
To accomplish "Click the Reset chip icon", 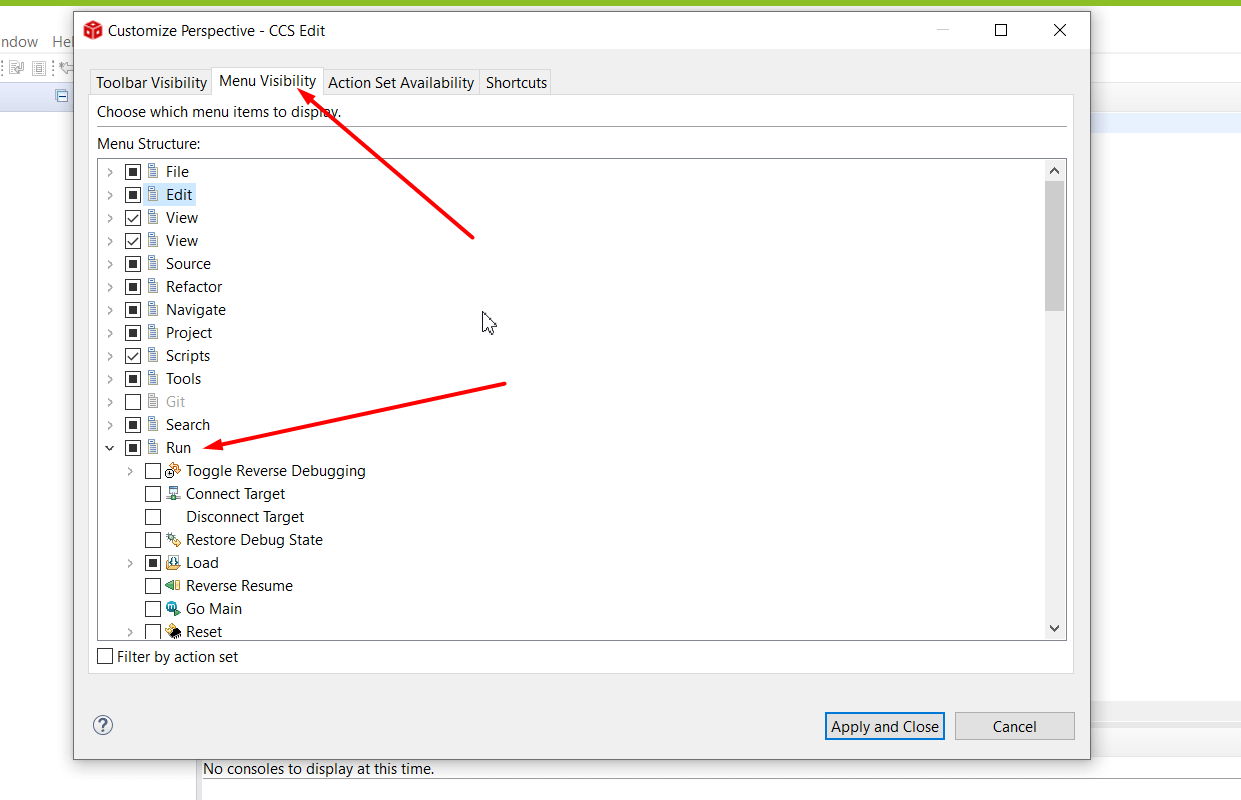I will (173, 632).
